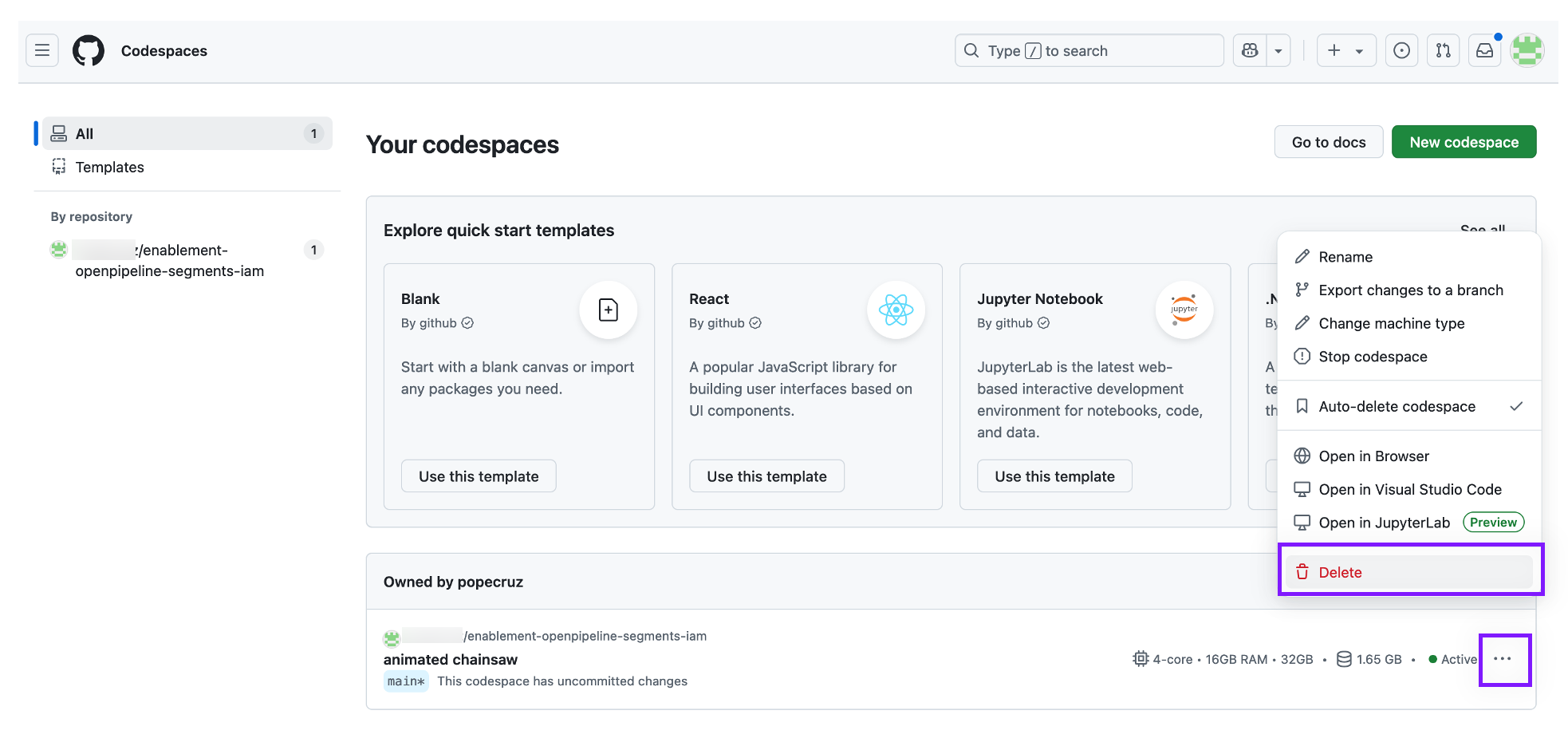
Task: Click the New codespace button
Action: click(1464, 142)
